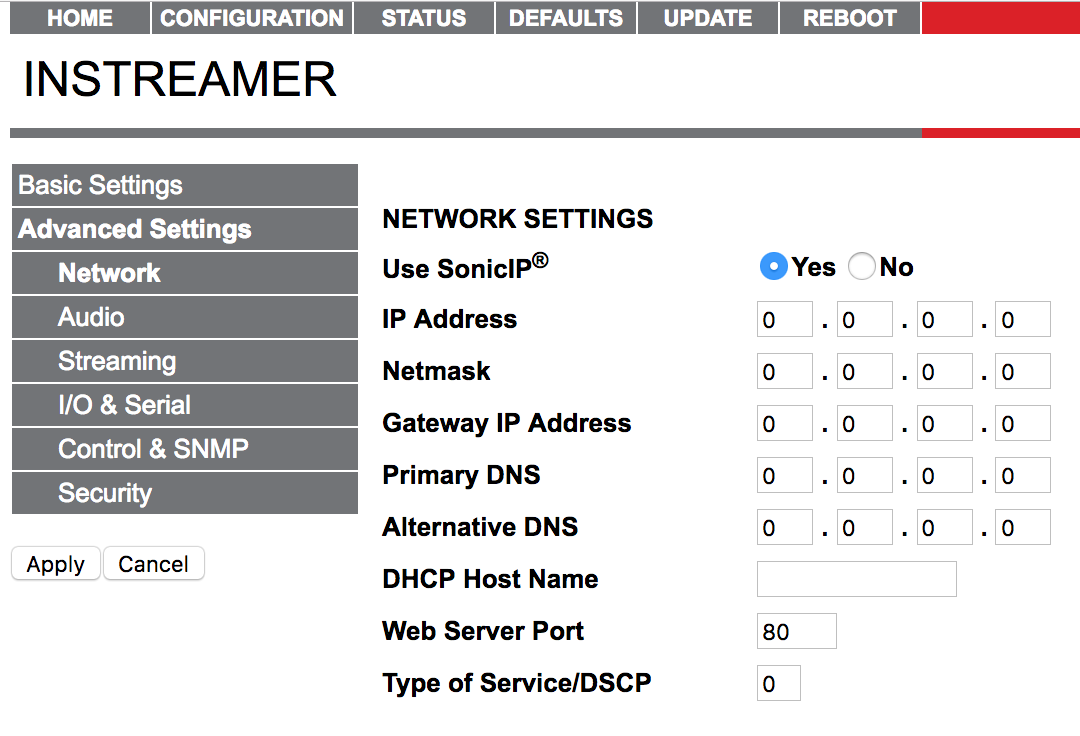Viewport: 1080px width, 736px height.
Task: Focus third octet of Alternative DNS
Action: pos(944,527)
